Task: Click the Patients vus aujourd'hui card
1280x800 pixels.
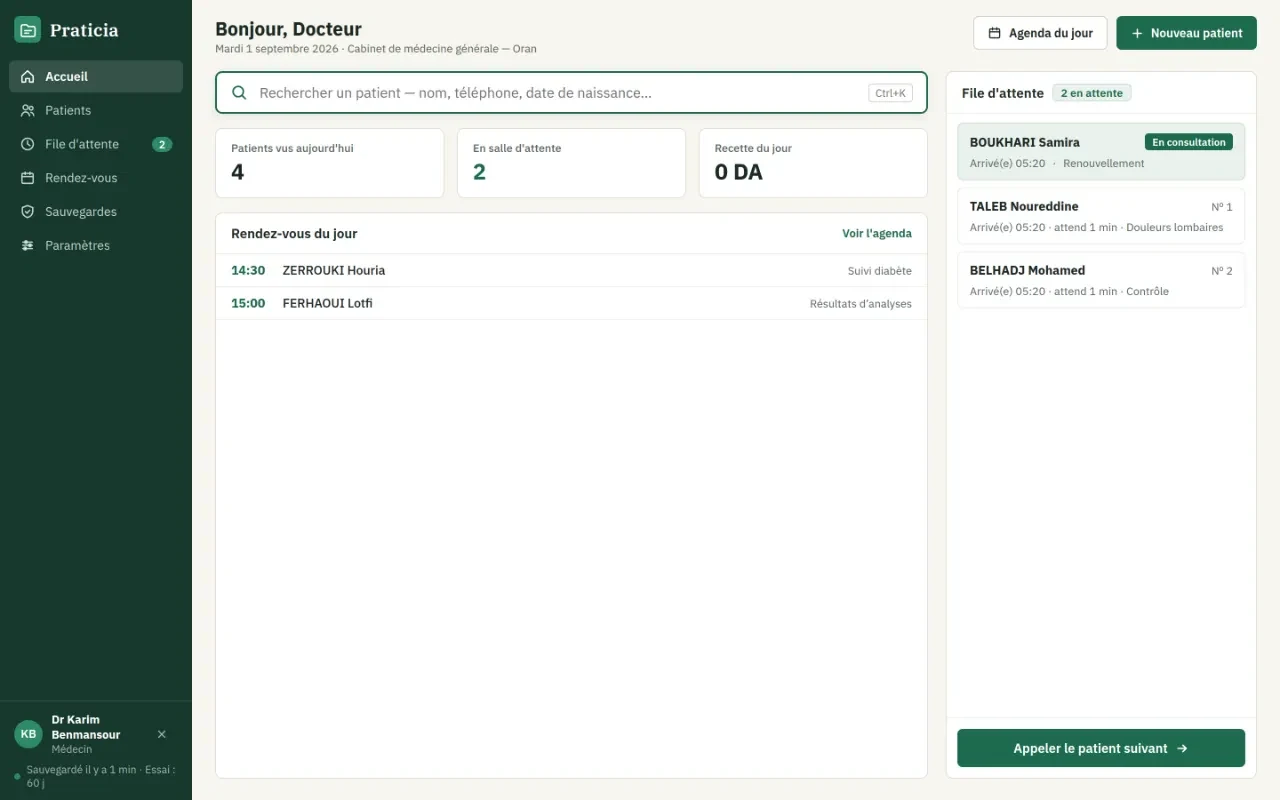Action: click(x=330, y=163)
